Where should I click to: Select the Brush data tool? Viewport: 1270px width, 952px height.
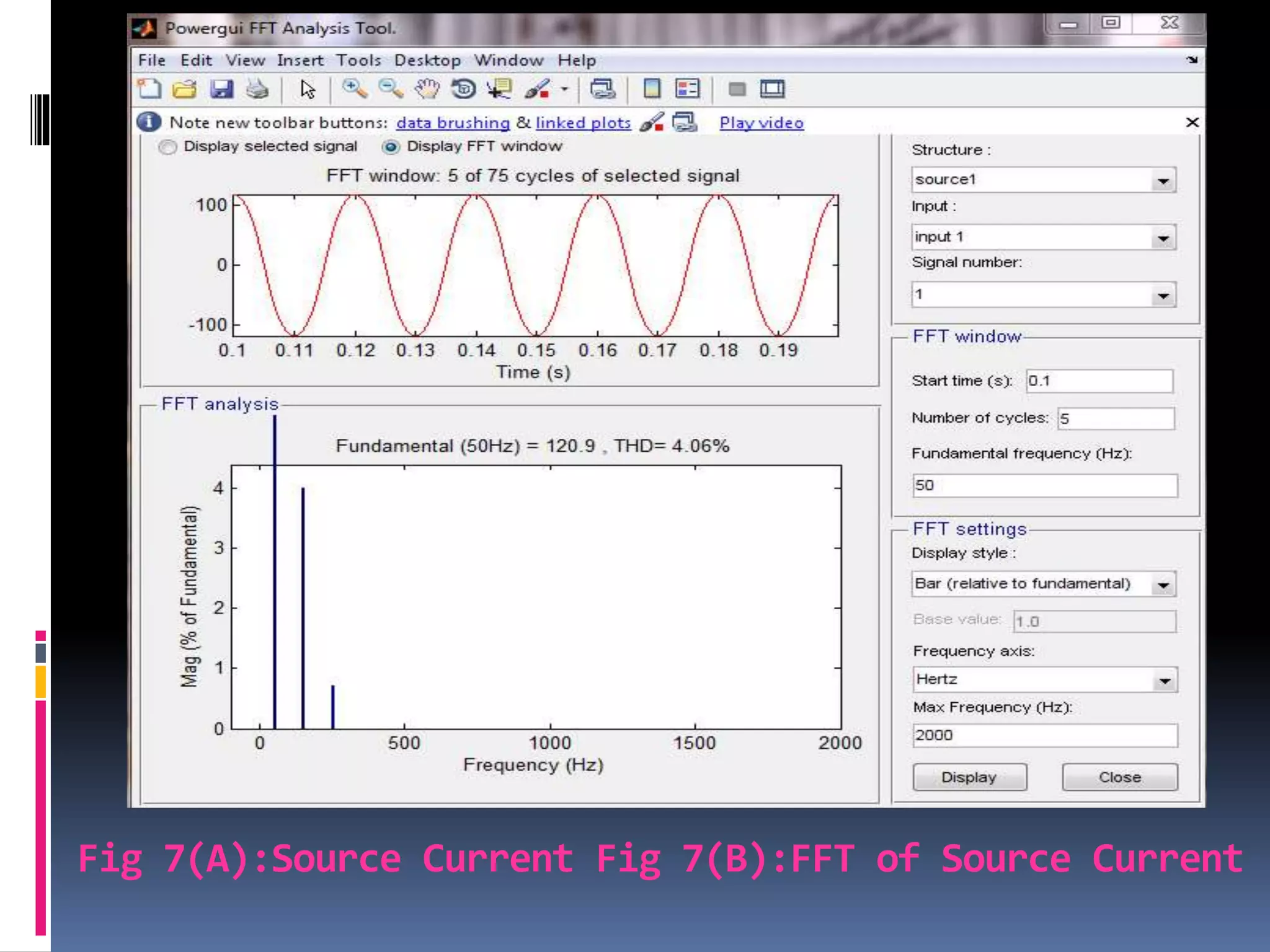click(x=537, y=89)
